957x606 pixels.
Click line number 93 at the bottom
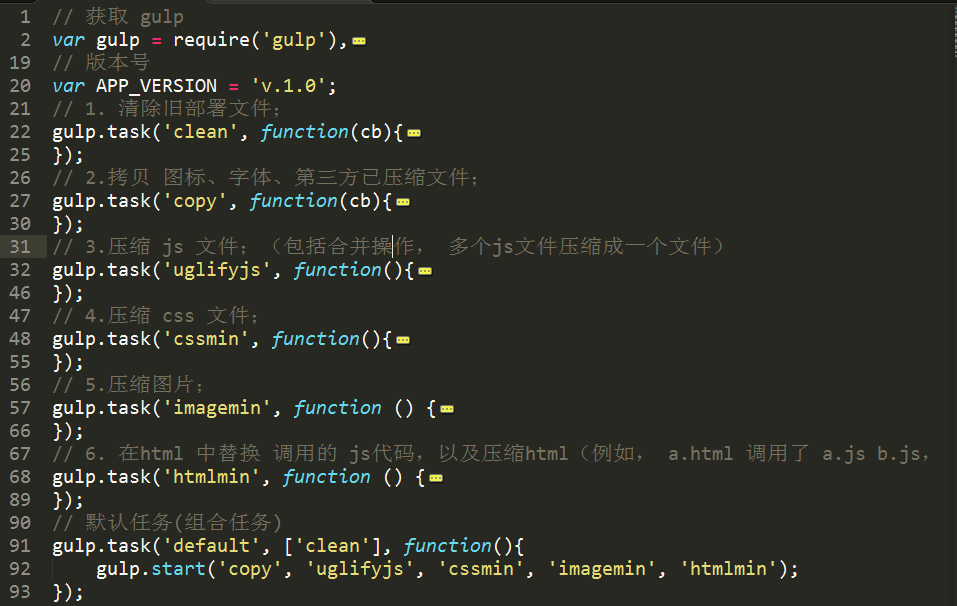[x=20, y=592]
